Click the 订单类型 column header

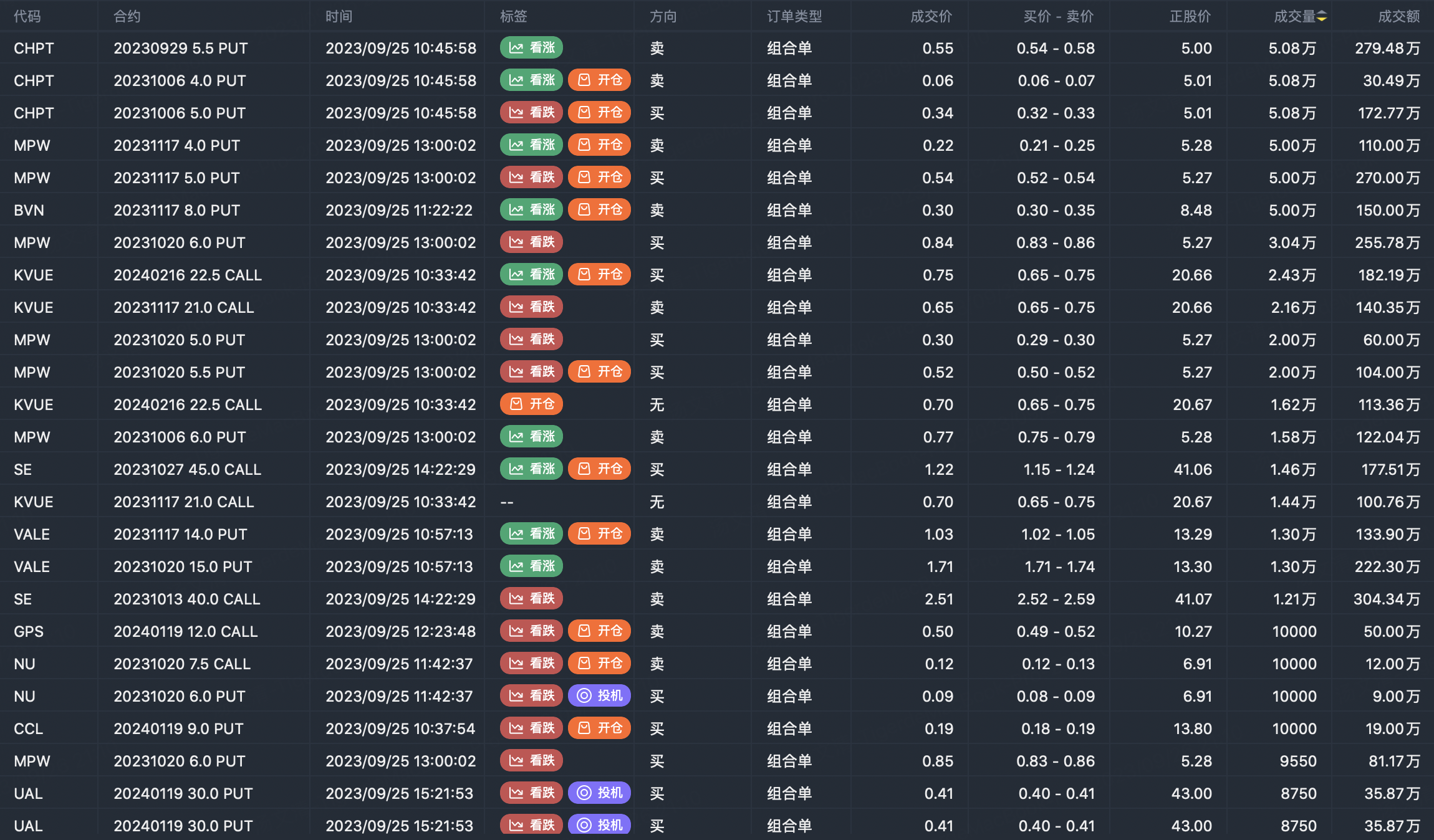coord(794,17)
